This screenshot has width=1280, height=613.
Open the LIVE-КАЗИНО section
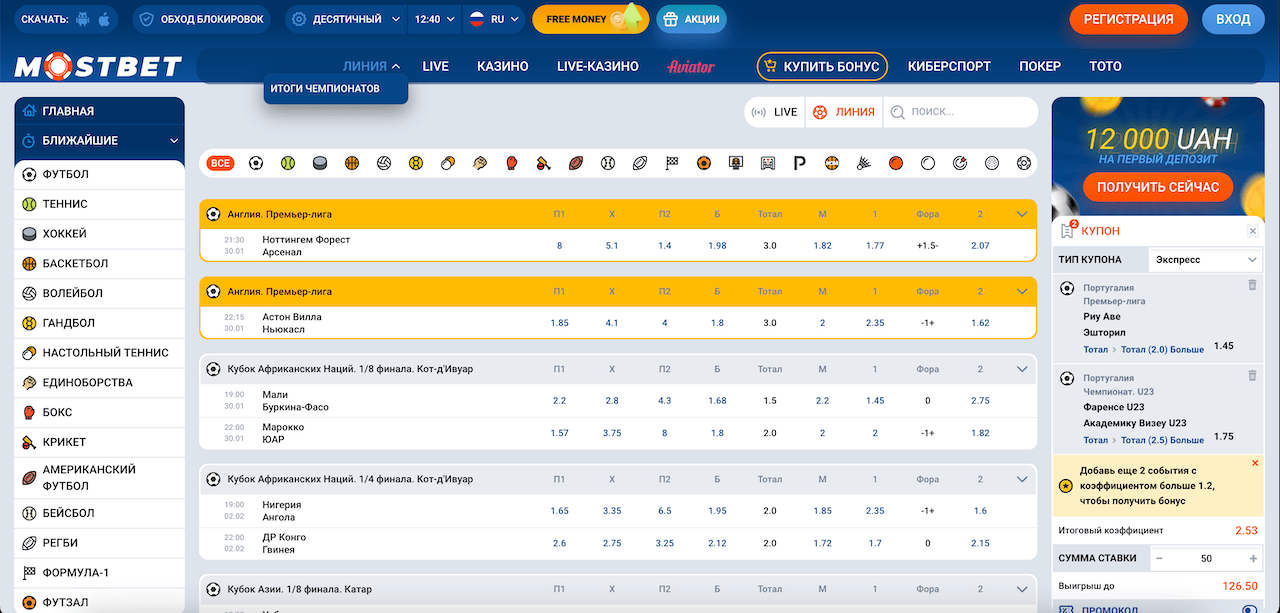[x=598, y=66]
